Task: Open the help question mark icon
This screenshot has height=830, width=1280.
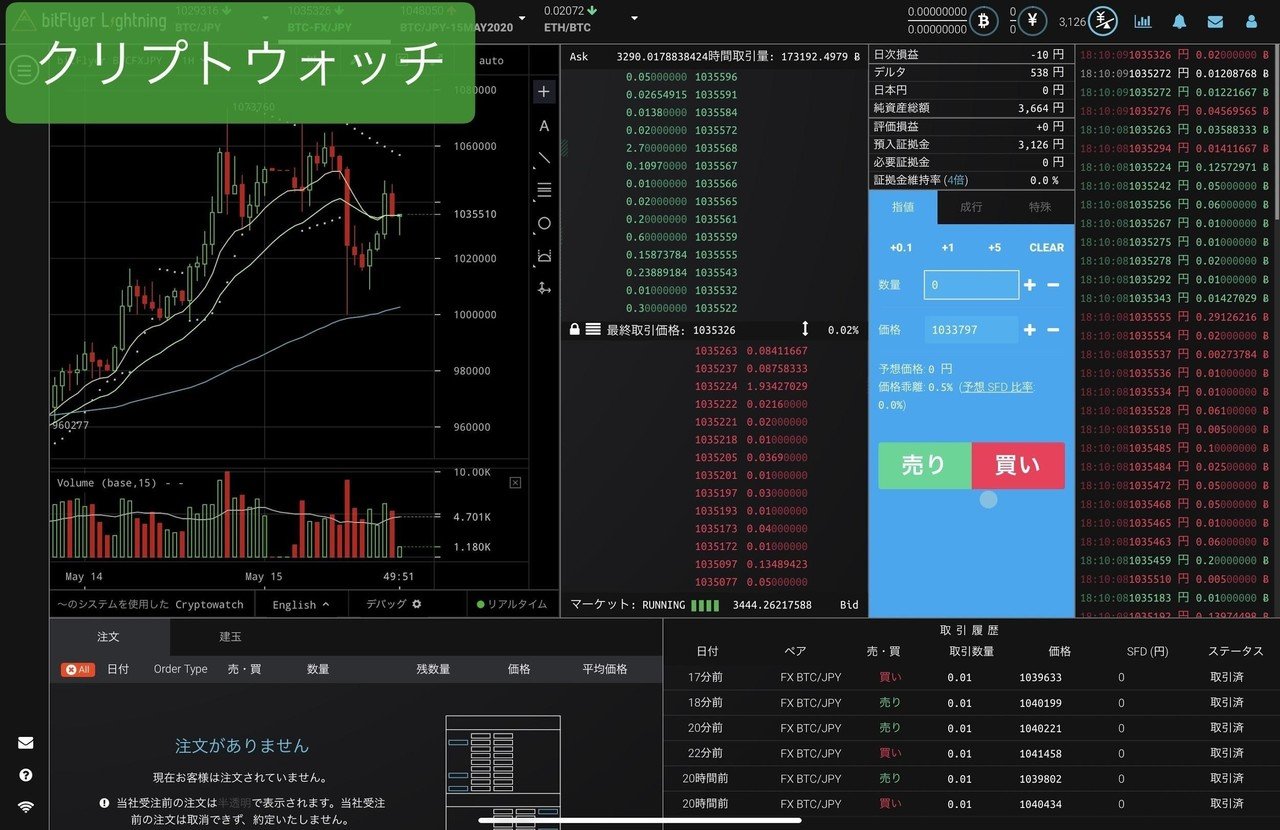Action: click(x=26, y=775)
